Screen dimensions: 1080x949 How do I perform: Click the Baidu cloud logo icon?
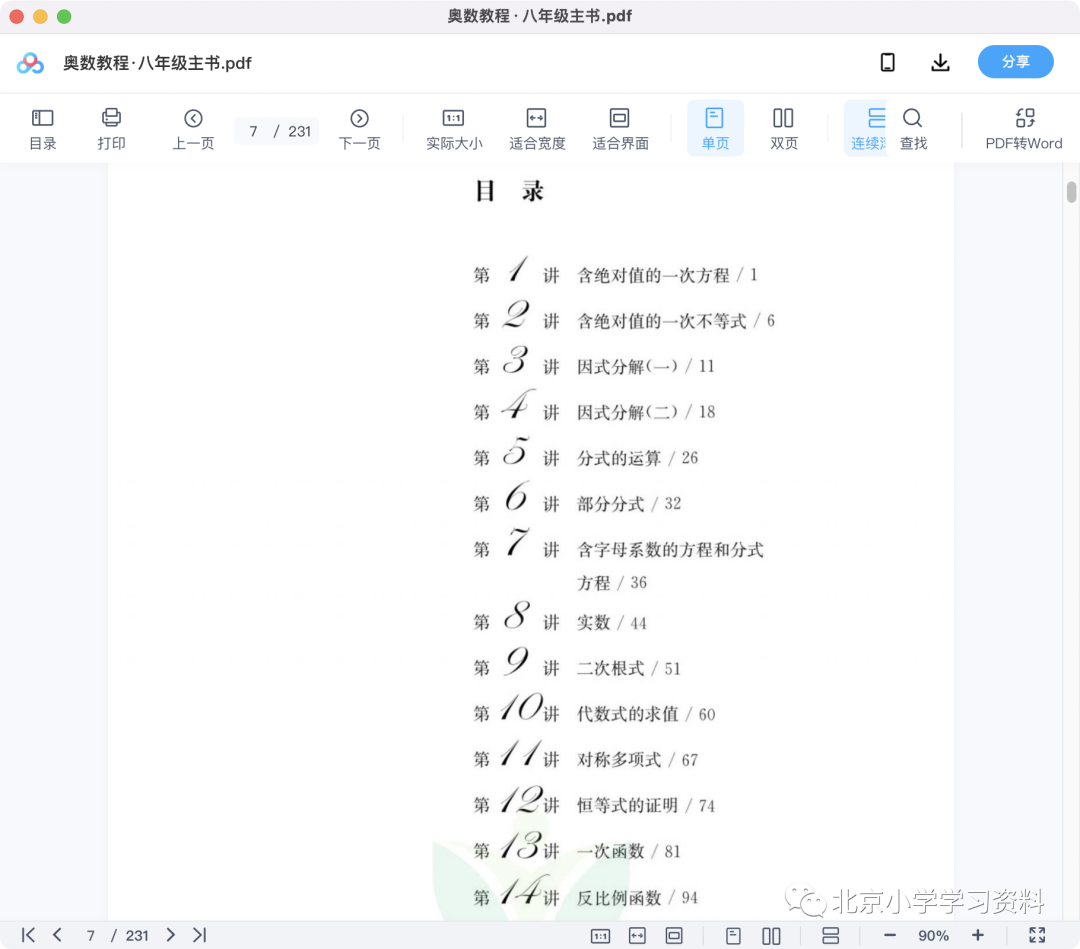pos(30,63)
